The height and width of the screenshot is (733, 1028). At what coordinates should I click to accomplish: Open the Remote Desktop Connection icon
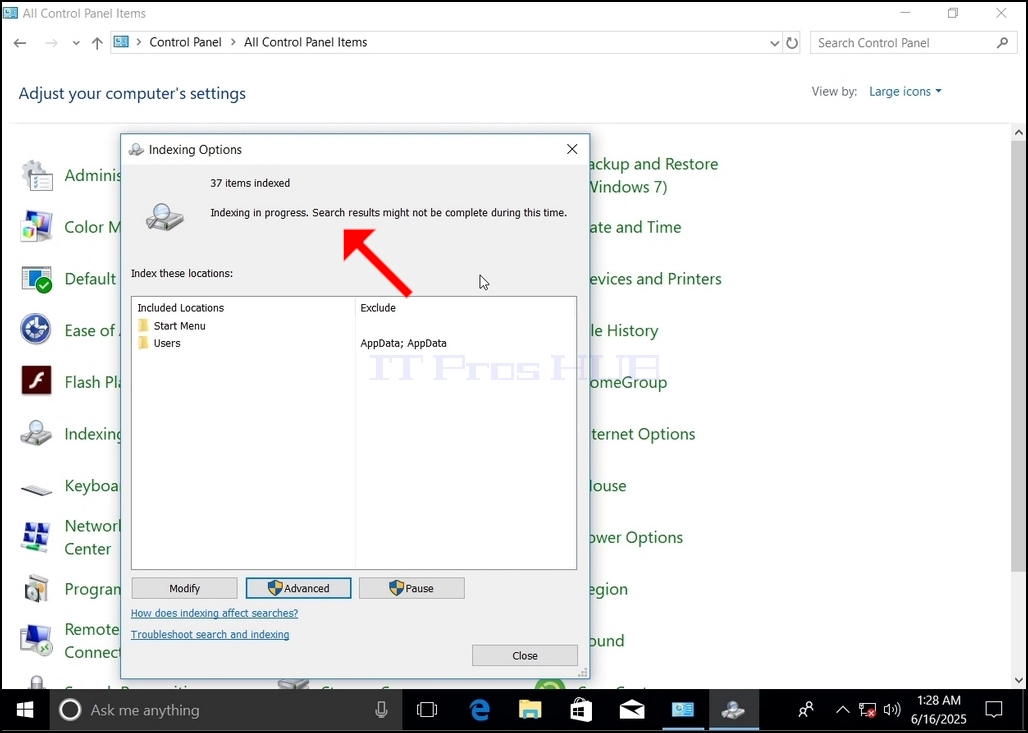pos(37,641)
